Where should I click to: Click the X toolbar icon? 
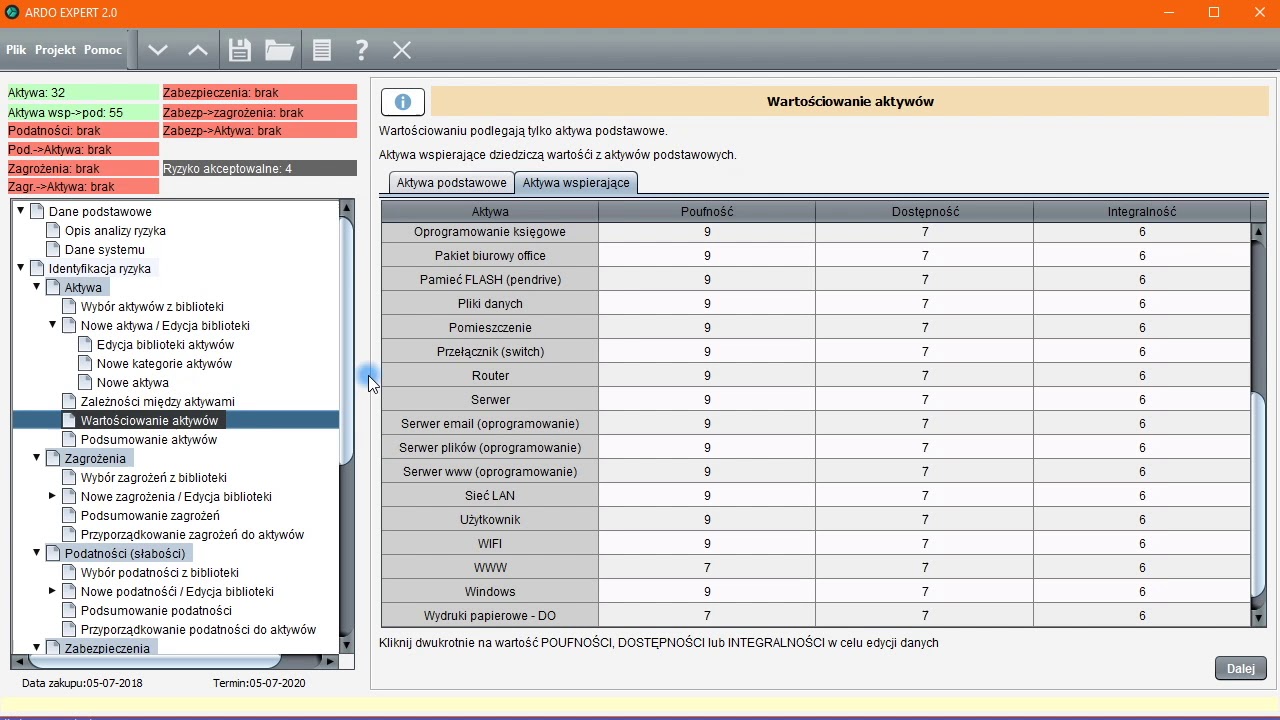click(x=402, y=50)
